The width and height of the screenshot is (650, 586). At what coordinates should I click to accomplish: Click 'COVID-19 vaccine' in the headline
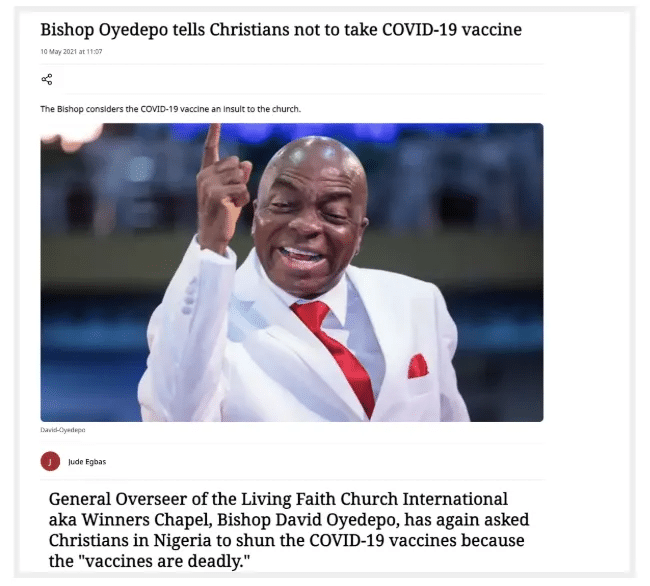[x=452, y=30]
